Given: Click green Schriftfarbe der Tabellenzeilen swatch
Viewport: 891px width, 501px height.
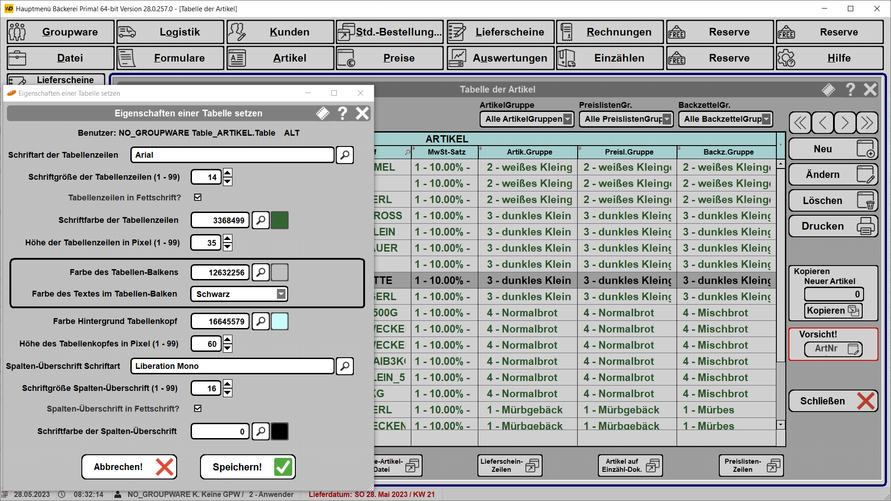Looking at the screenshot, I should (280, 220).
